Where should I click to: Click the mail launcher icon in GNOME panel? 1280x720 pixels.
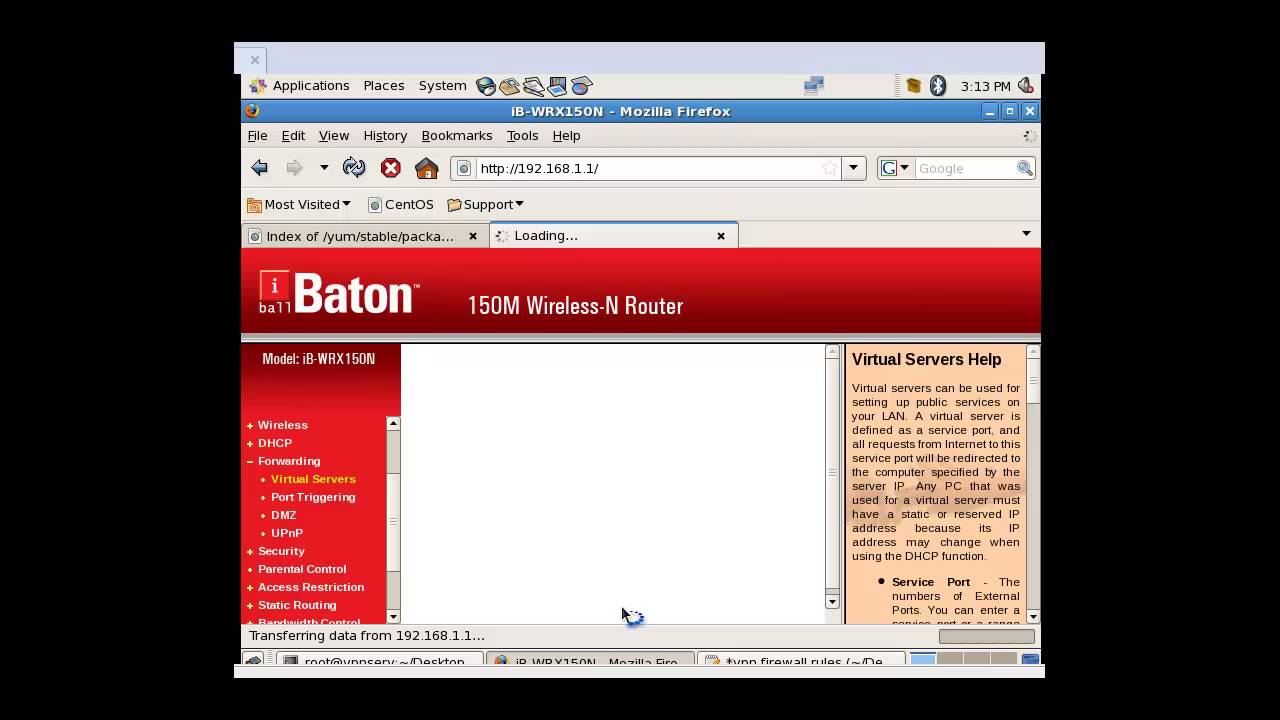coord(510,86)
